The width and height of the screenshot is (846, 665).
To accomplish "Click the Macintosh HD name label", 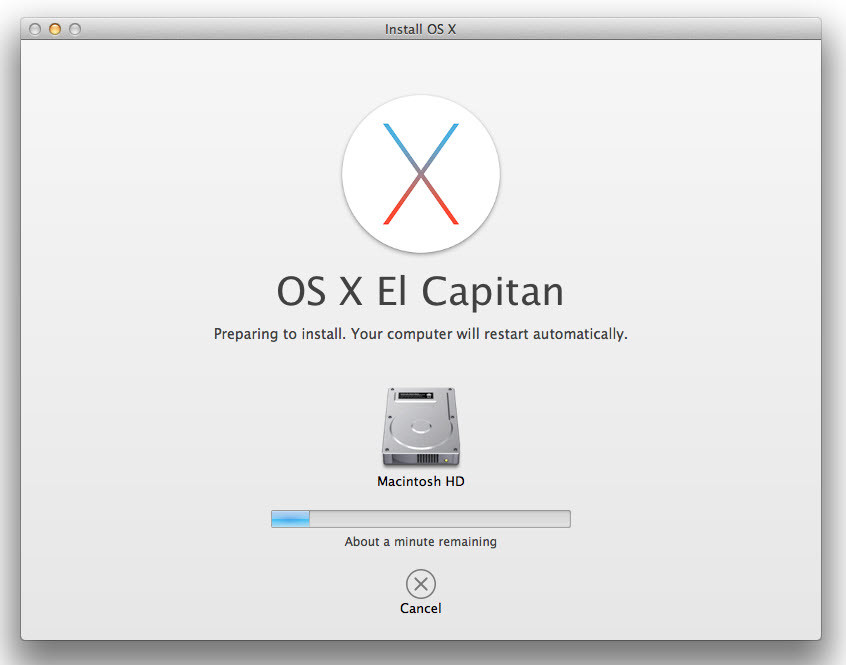I will tap(421, 481).
